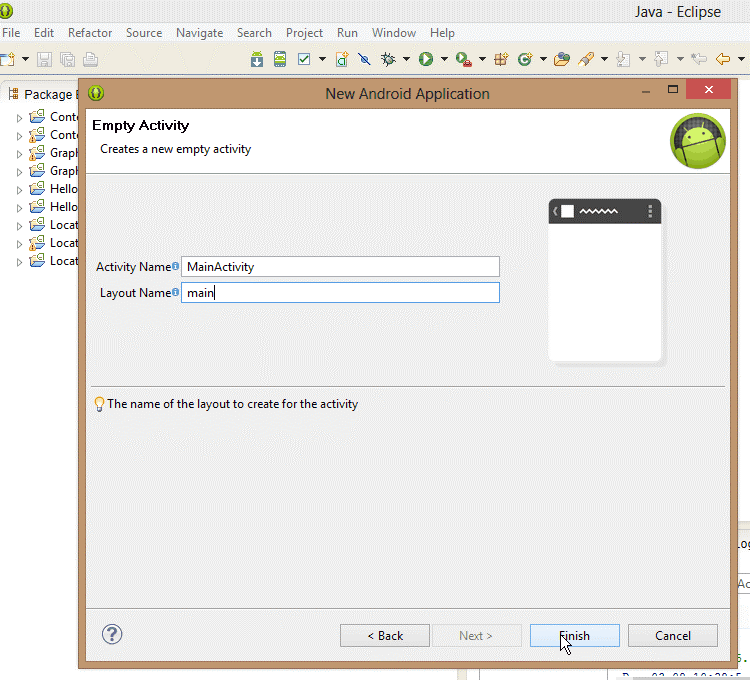Screen dimensions: 750x680
Task: Open the Android SDK Manager from toolbar
Action: click(x=257, y=59)
